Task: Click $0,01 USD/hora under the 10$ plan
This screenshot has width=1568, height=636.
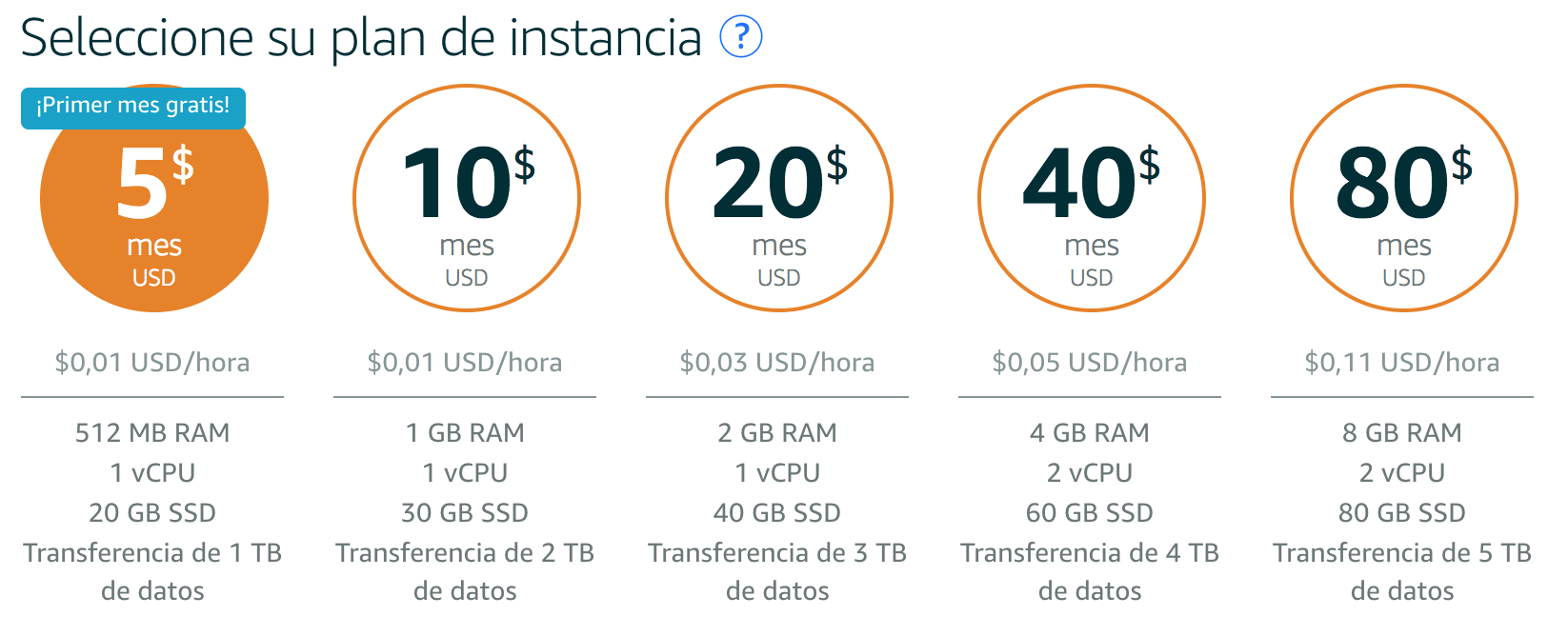Action: pyautogui.click(x=465, y=363)
